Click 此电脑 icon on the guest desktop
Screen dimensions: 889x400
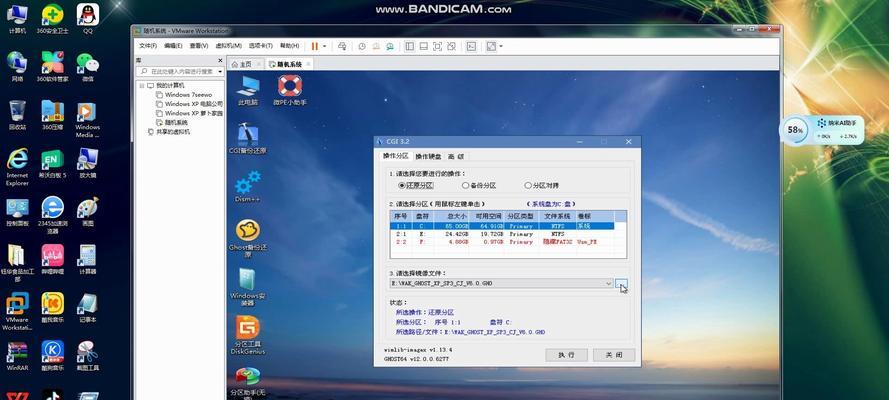(x=248, y=90)
